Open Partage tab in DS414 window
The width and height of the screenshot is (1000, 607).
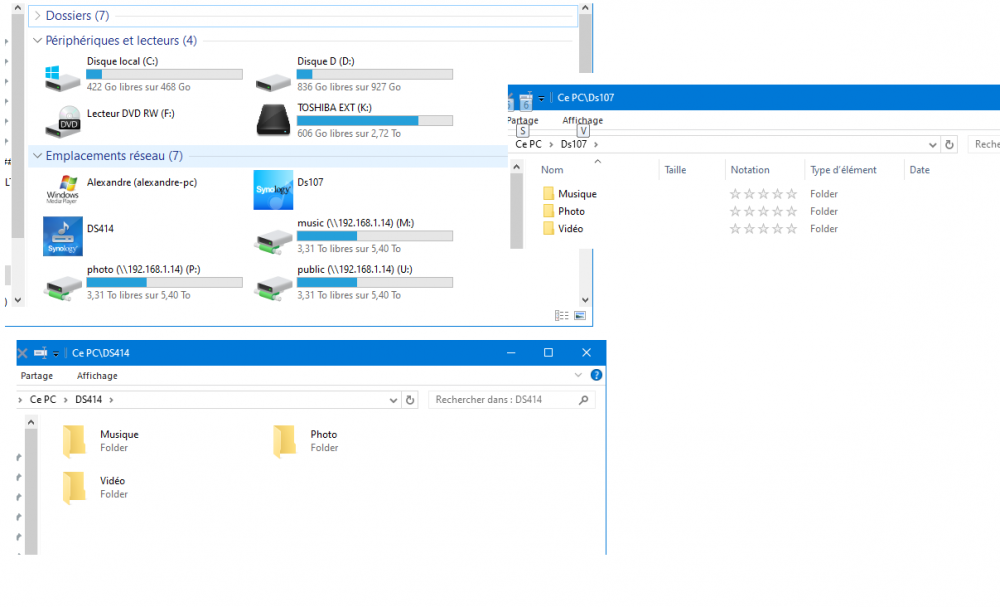37,376
